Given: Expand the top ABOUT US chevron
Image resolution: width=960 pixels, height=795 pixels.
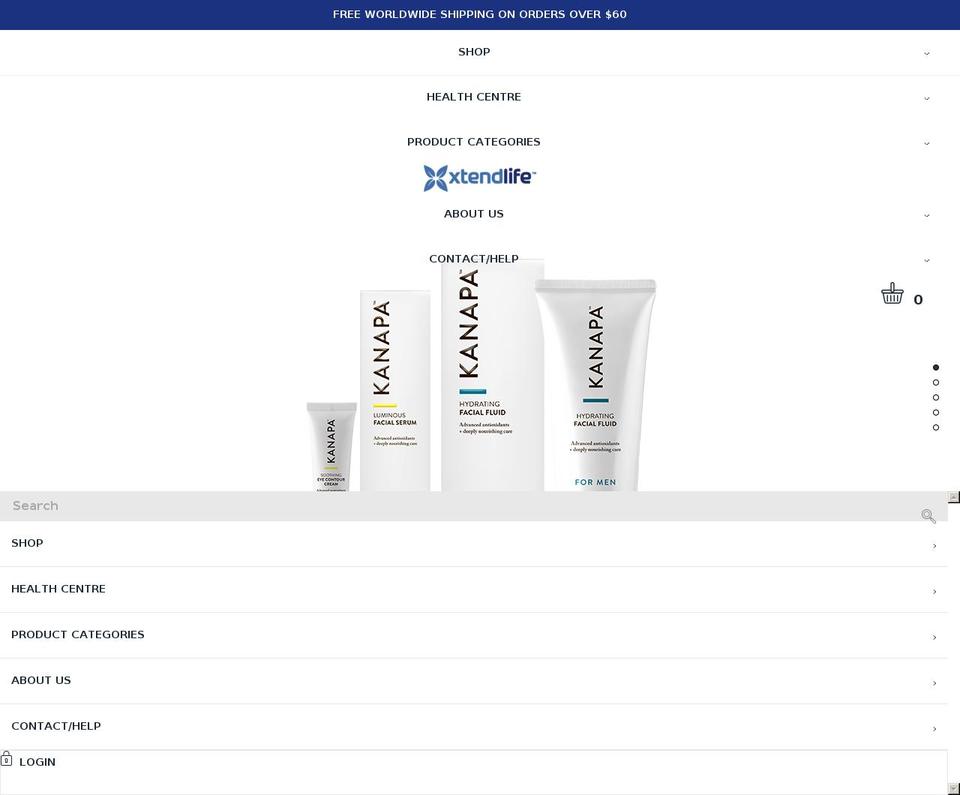Looking at the screenshot, I should (x=926, y=215).
